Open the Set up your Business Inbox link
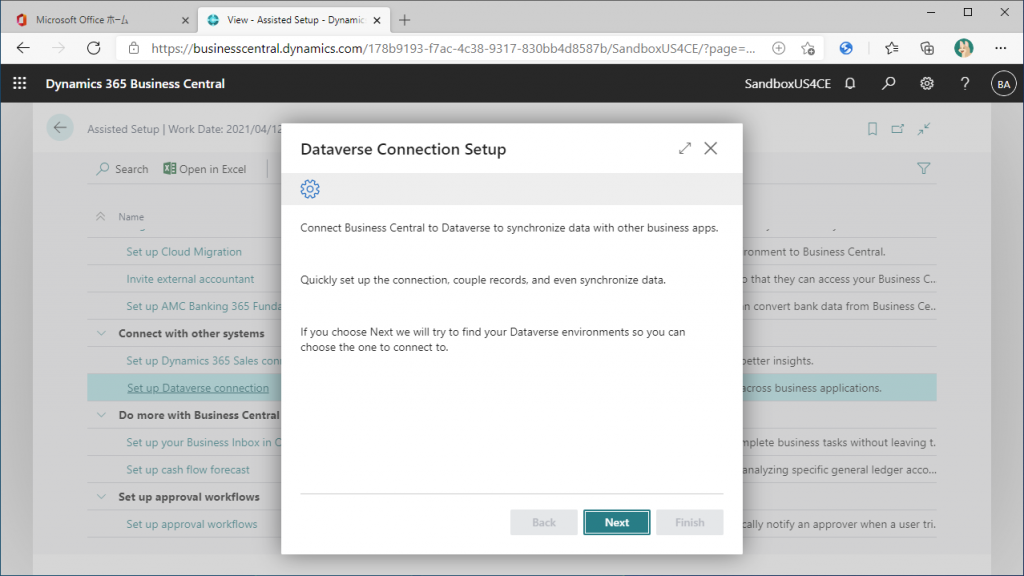 203,442
